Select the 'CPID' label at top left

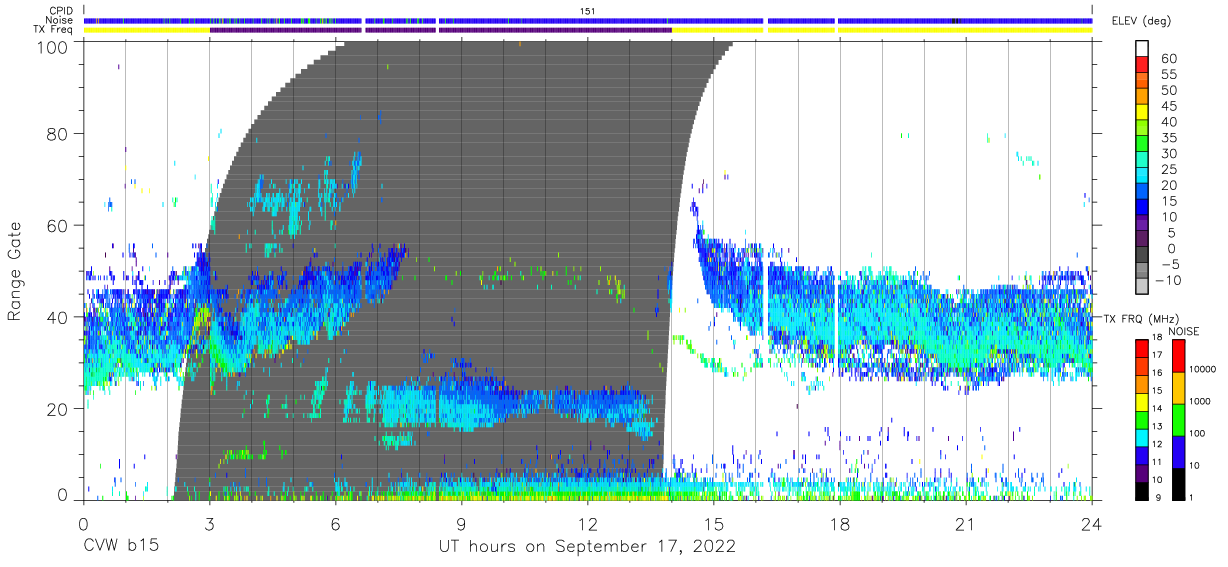pos(59,10)
